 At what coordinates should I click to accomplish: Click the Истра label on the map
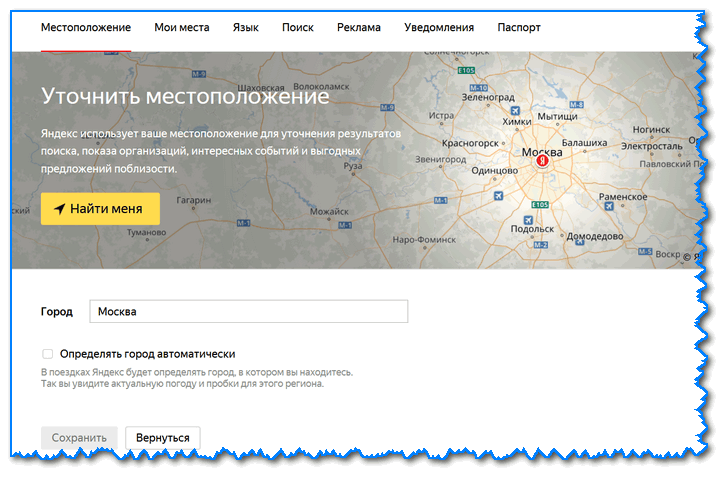pyautogui.click(x=441, y=116)
